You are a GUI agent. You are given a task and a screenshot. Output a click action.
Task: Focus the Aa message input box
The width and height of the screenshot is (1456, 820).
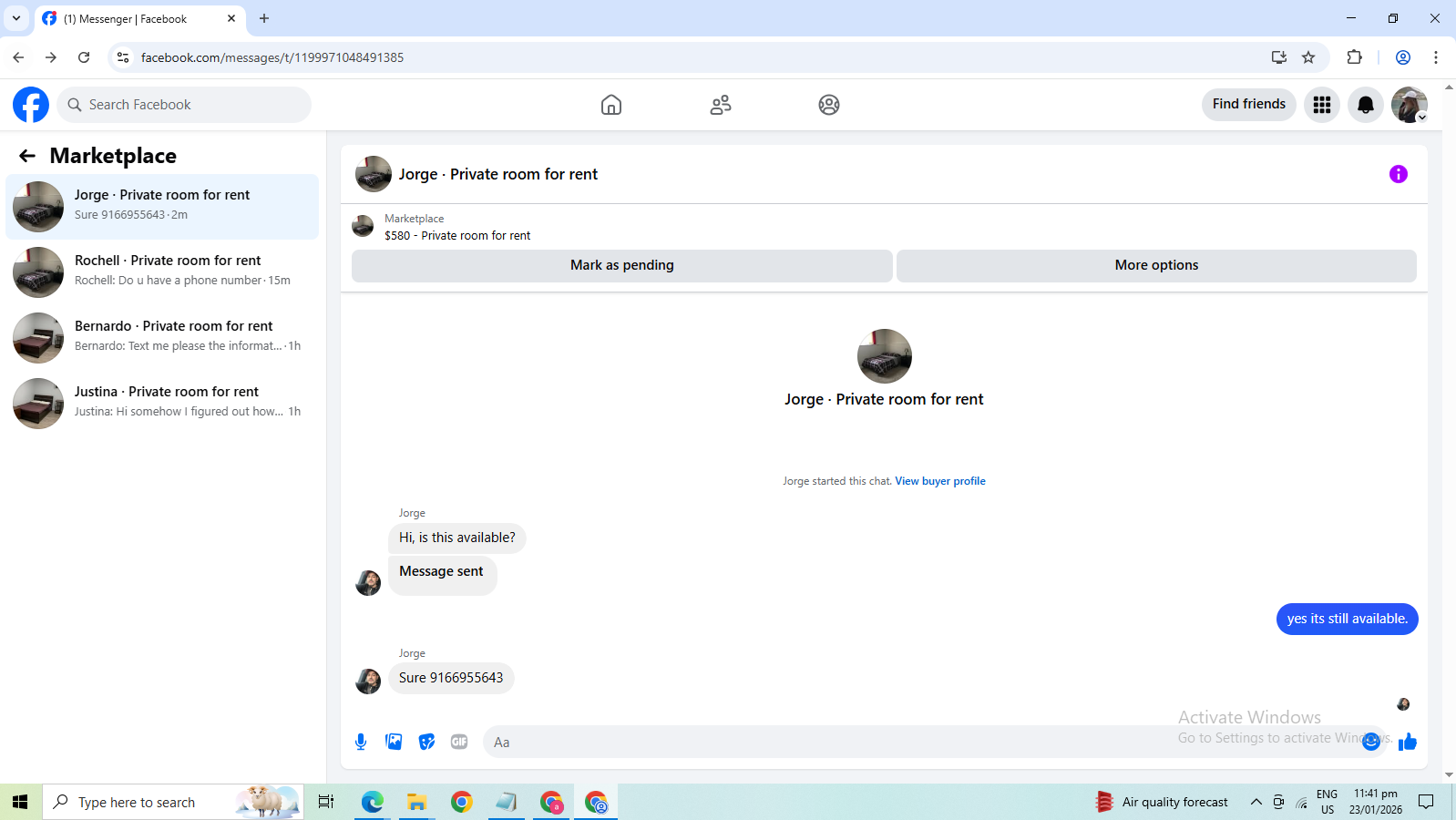pyautogui.click(x=920, y=742)
